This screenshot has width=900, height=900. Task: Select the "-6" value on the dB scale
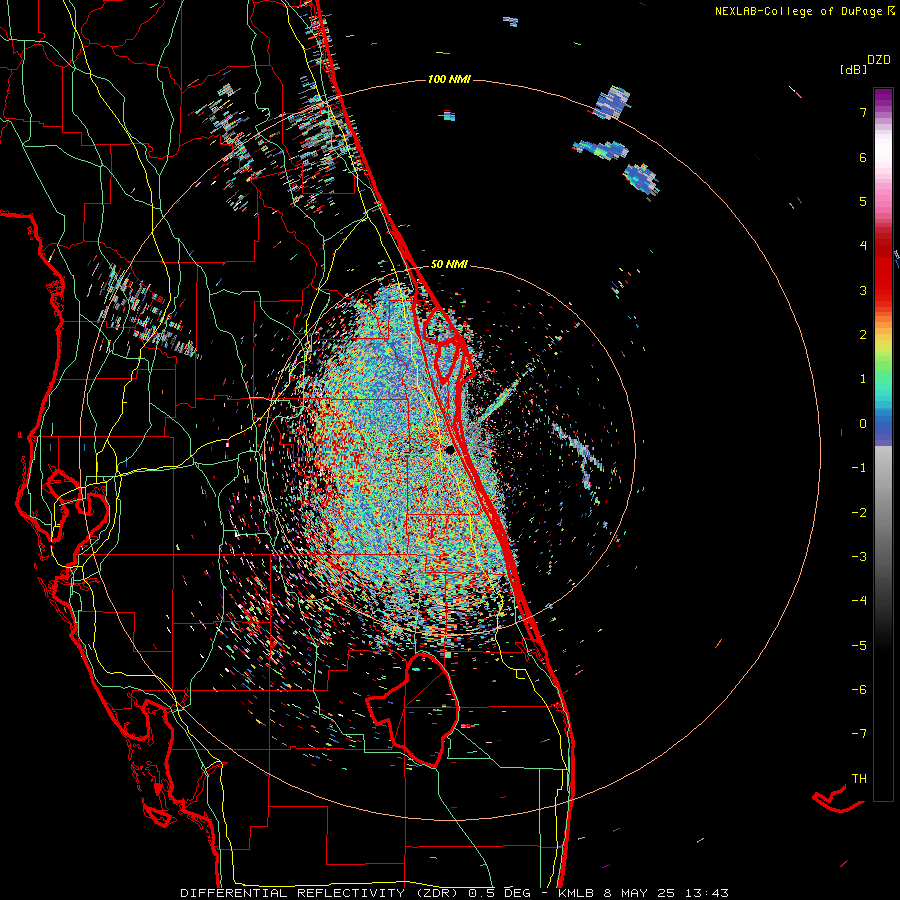tap(859, 689)
